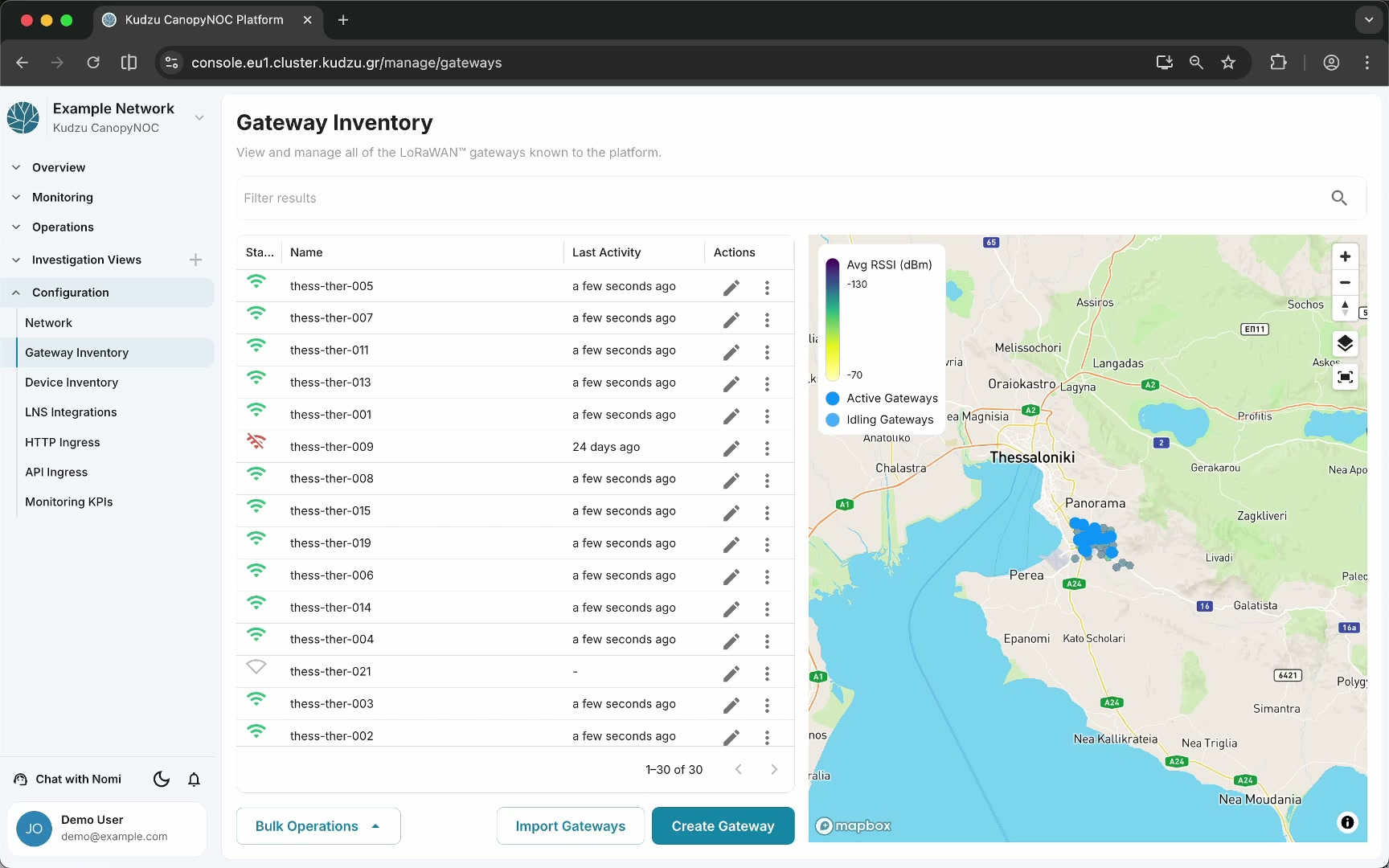The height and width of the screenshot is (868, 1389).
Task: Open Chat with Nomi
Action: 68,779
